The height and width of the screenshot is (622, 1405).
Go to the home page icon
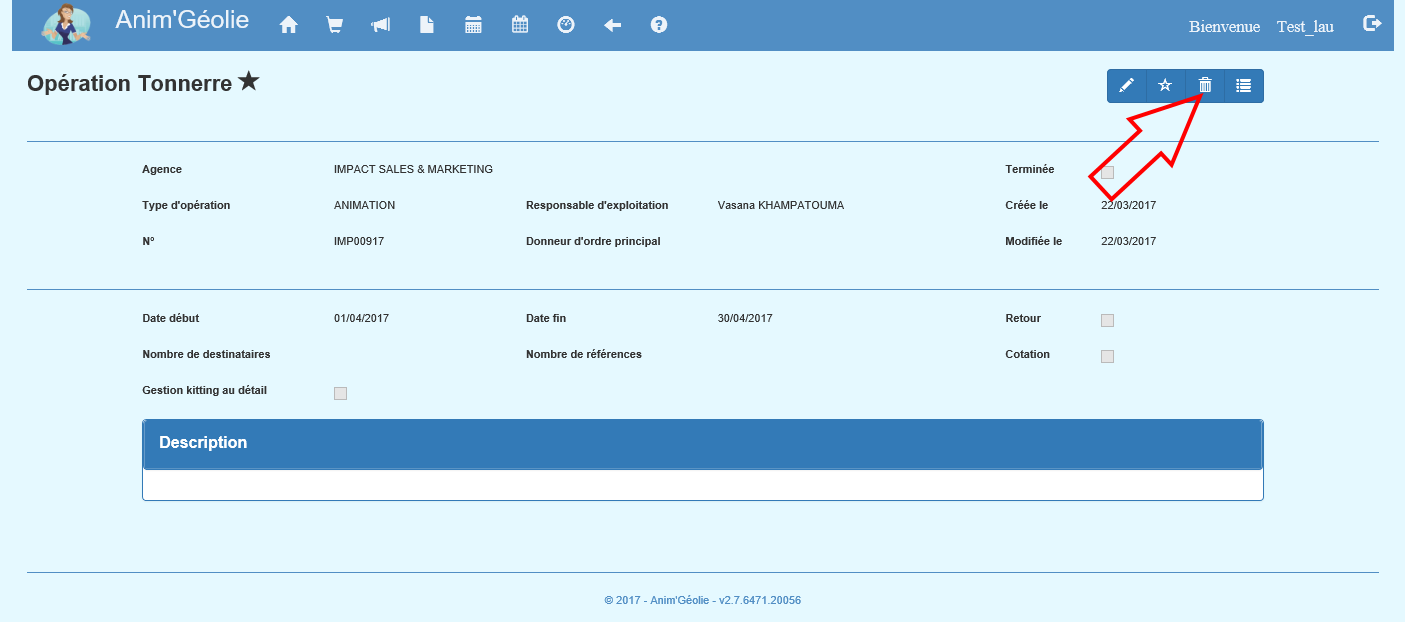coord(289,26)
